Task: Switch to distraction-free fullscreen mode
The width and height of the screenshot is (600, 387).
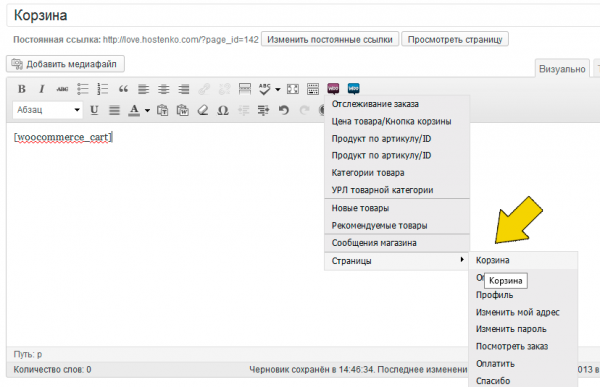Action: pyautogui.click(x=293, y=89)
